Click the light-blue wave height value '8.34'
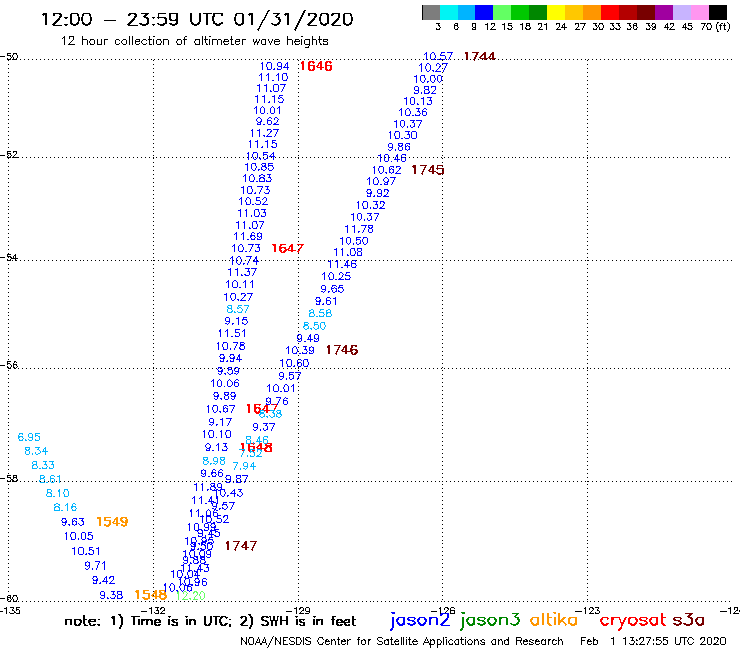The image size is (740, 650). click(36, 451)
